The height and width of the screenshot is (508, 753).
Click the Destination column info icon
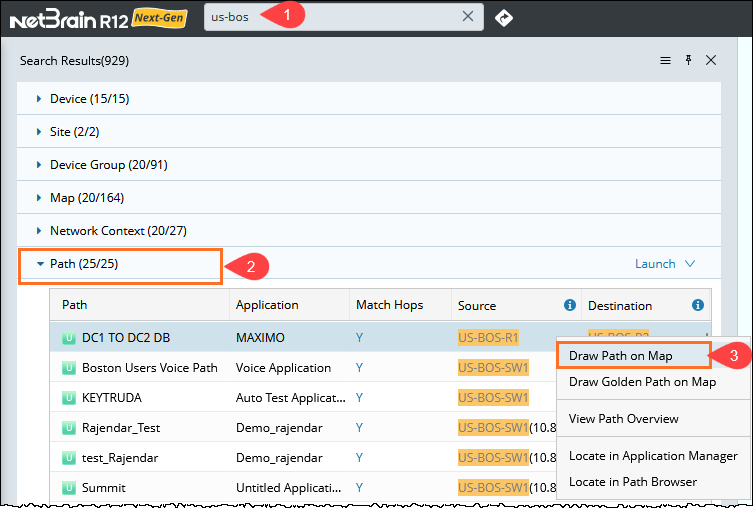coord(697,305)
